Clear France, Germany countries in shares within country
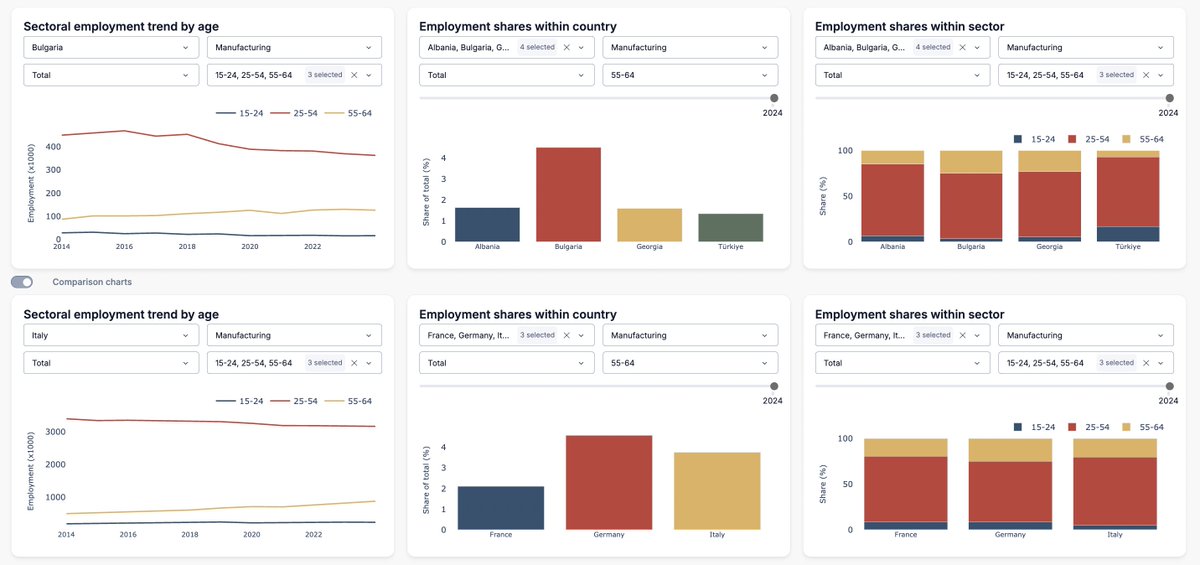 566,335
